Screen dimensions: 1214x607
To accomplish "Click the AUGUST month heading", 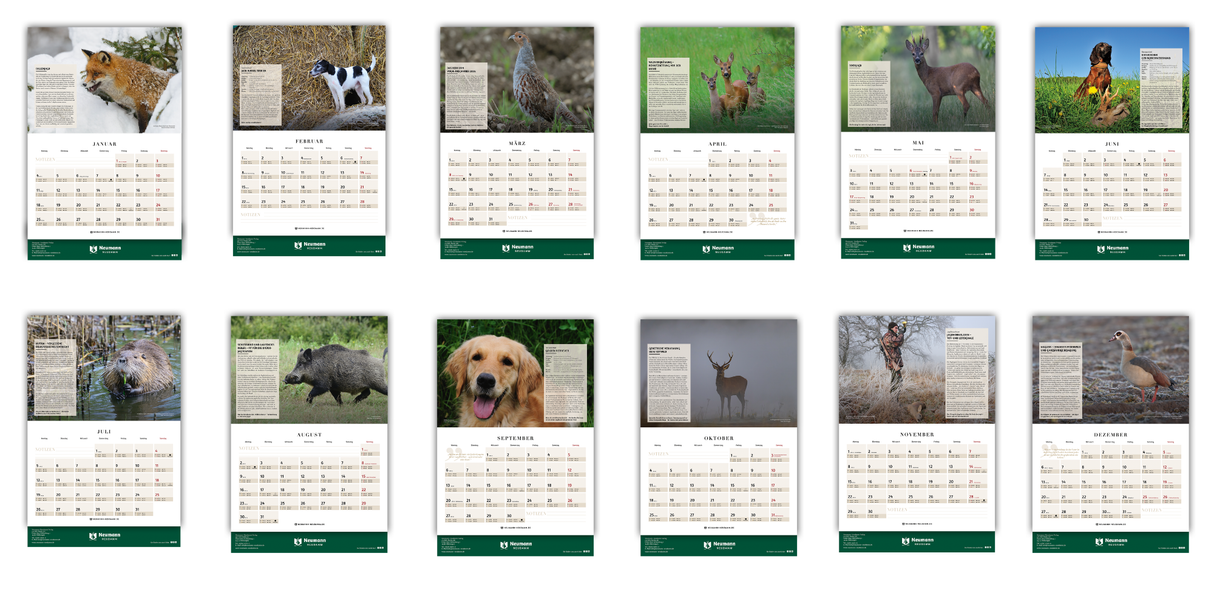I will 309,435.
